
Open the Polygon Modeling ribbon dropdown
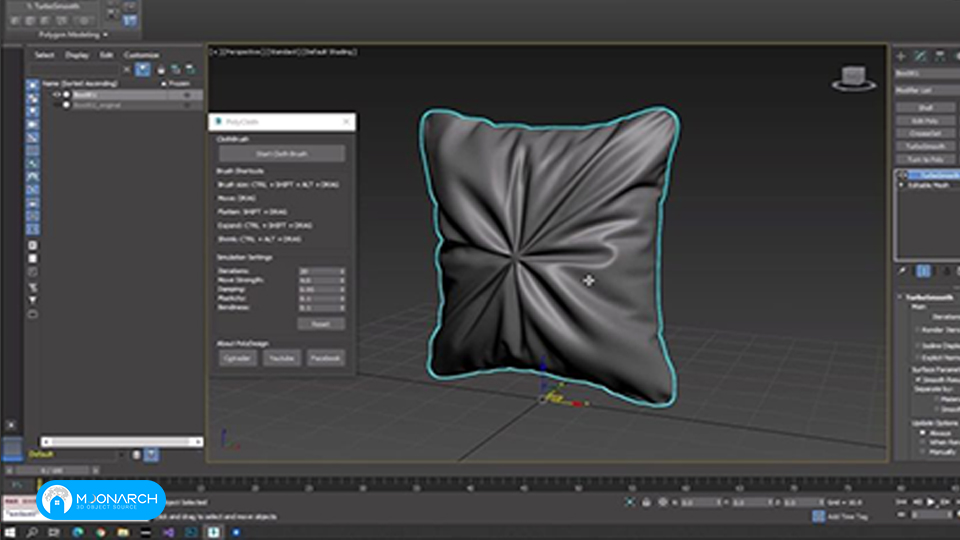pos(73,35)
